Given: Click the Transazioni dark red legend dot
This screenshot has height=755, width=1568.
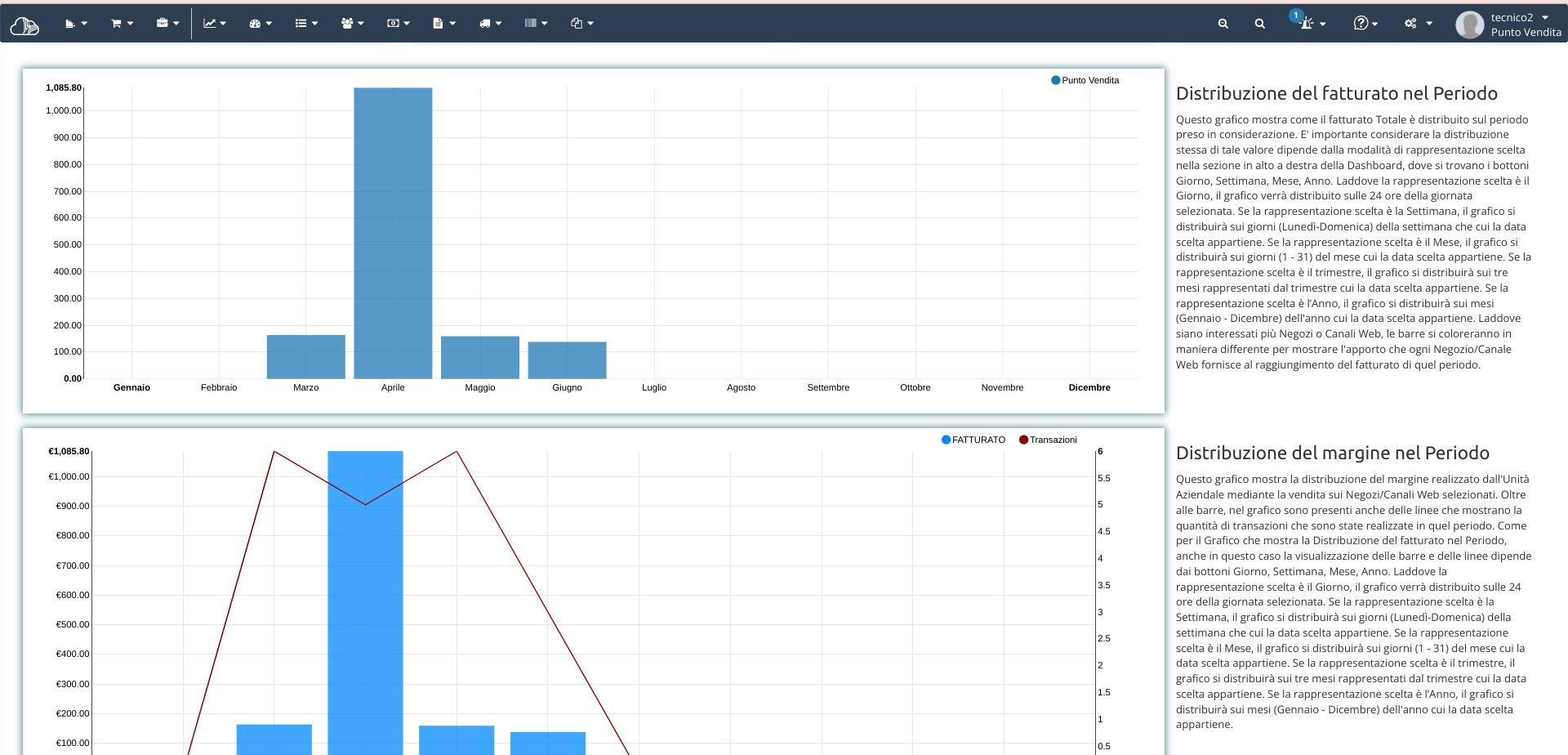Looking at the screenshot, I should pos(1023,440).
